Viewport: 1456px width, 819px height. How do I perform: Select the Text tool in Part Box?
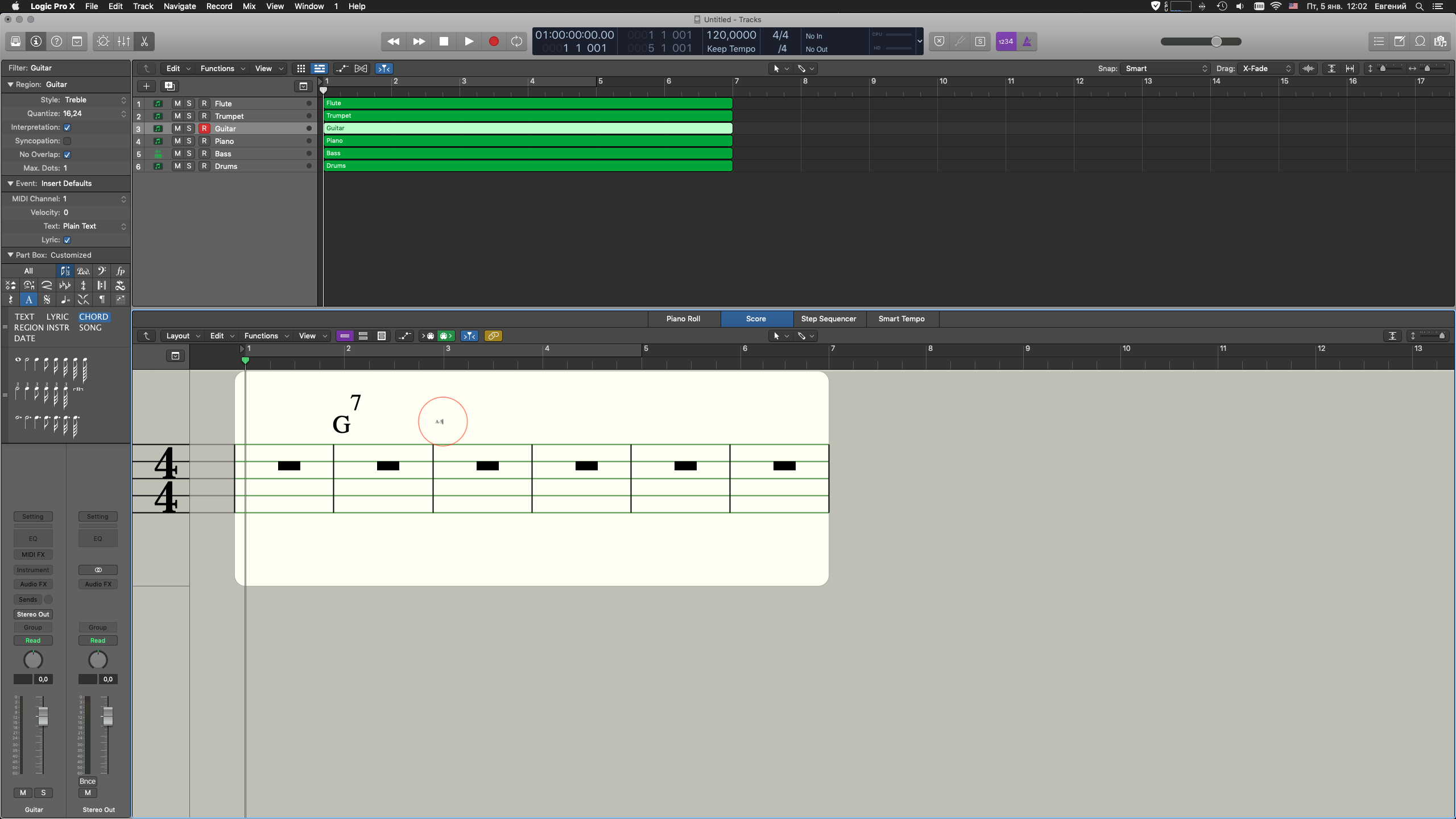(x=28, y=300)
